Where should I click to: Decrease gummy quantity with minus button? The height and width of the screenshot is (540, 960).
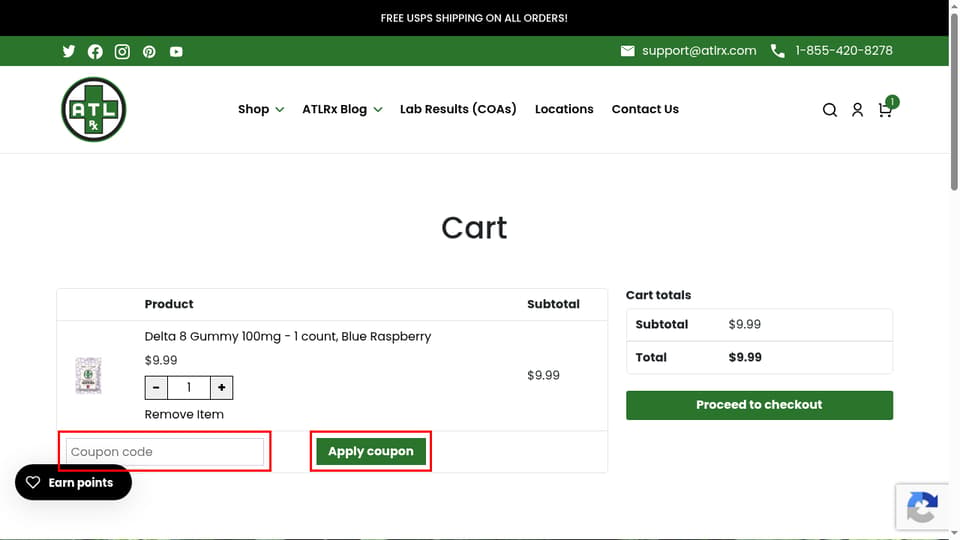point(156,388)
